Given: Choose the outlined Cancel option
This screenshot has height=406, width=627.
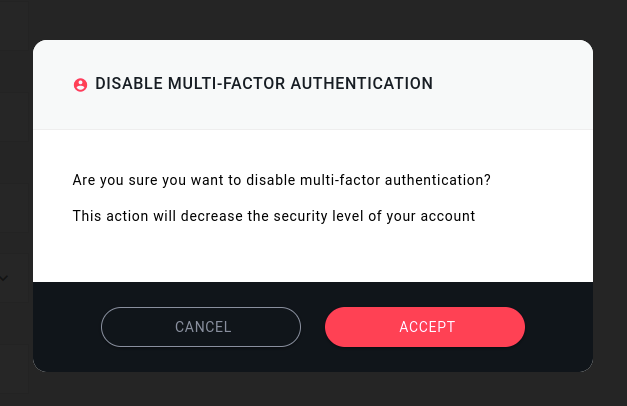Looking at the screenshot, I should 201,327.
